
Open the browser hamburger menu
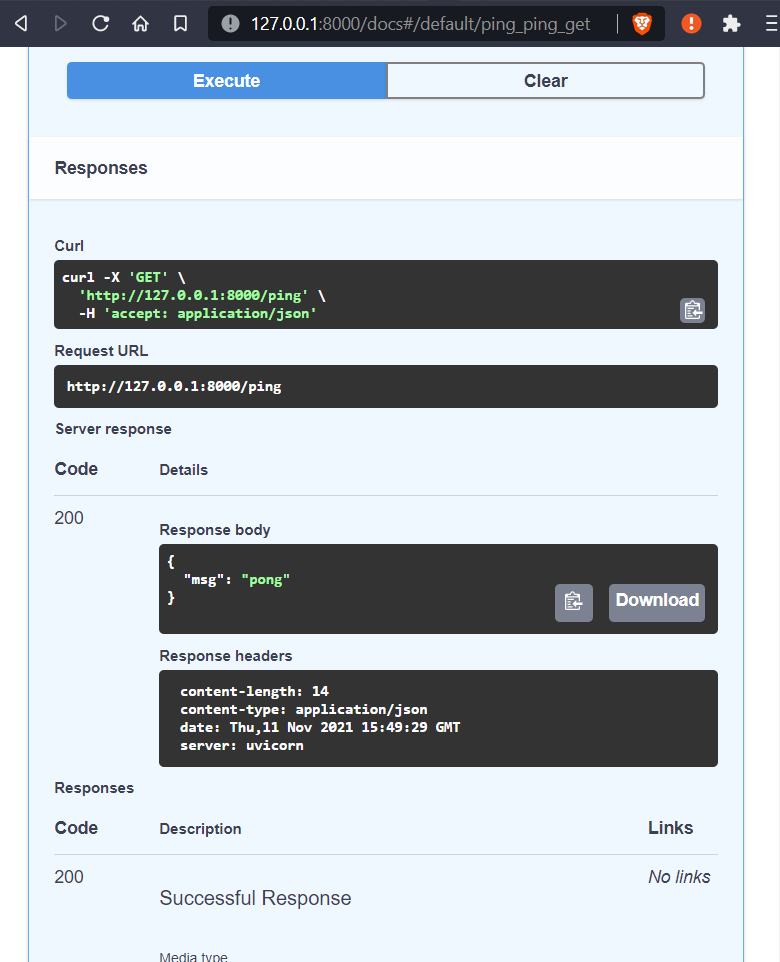(x=772, y=24)
